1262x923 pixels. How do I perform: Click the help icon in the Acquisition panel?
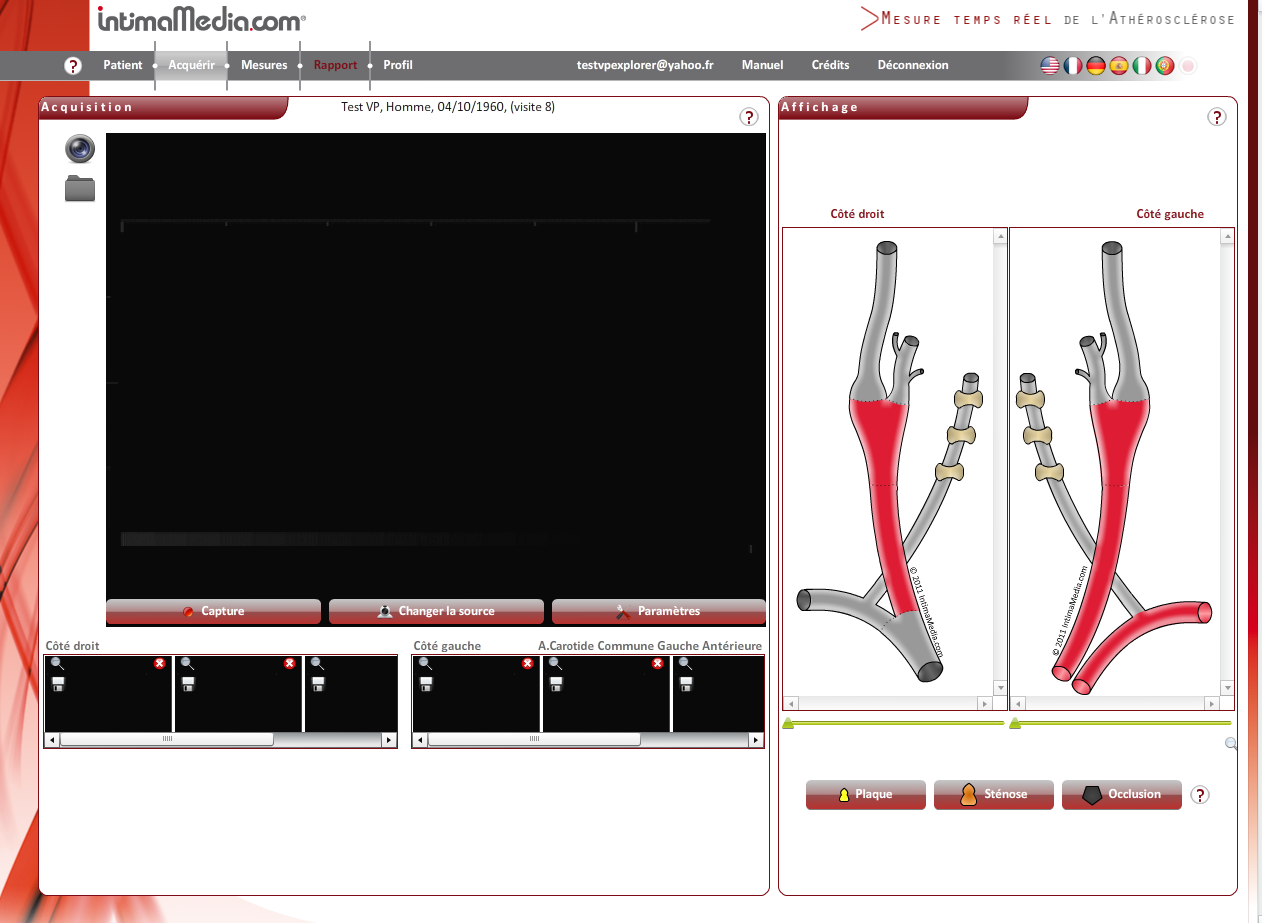tap(749, 117)
